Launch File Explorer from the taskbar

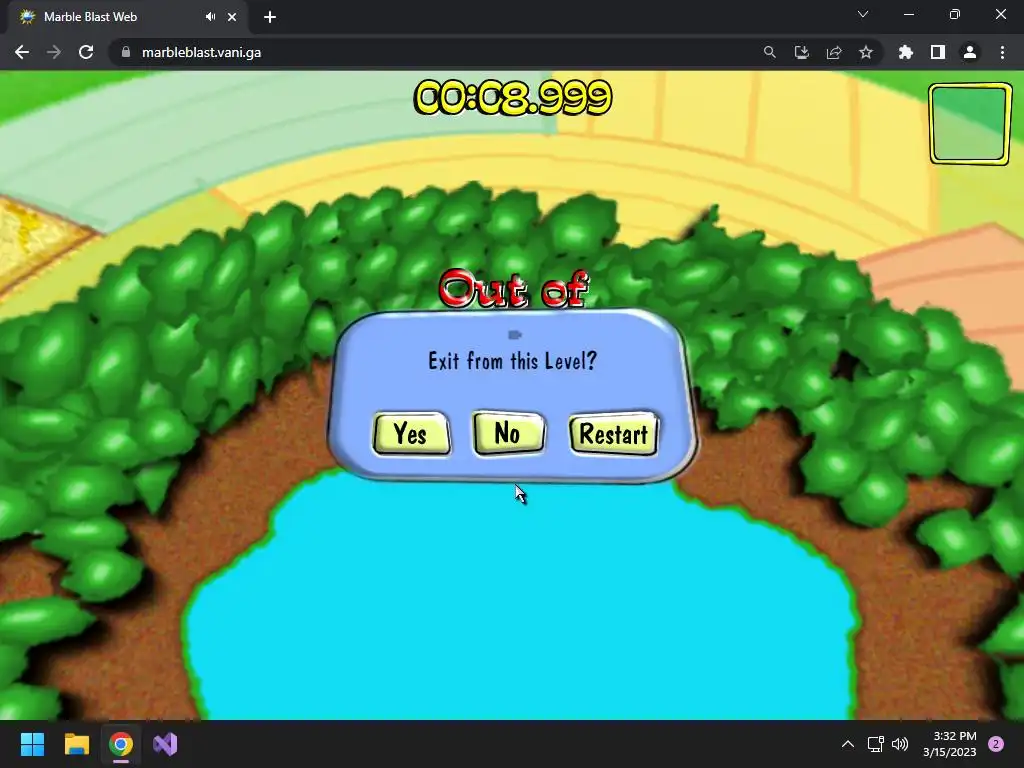(x=76, y=744)
